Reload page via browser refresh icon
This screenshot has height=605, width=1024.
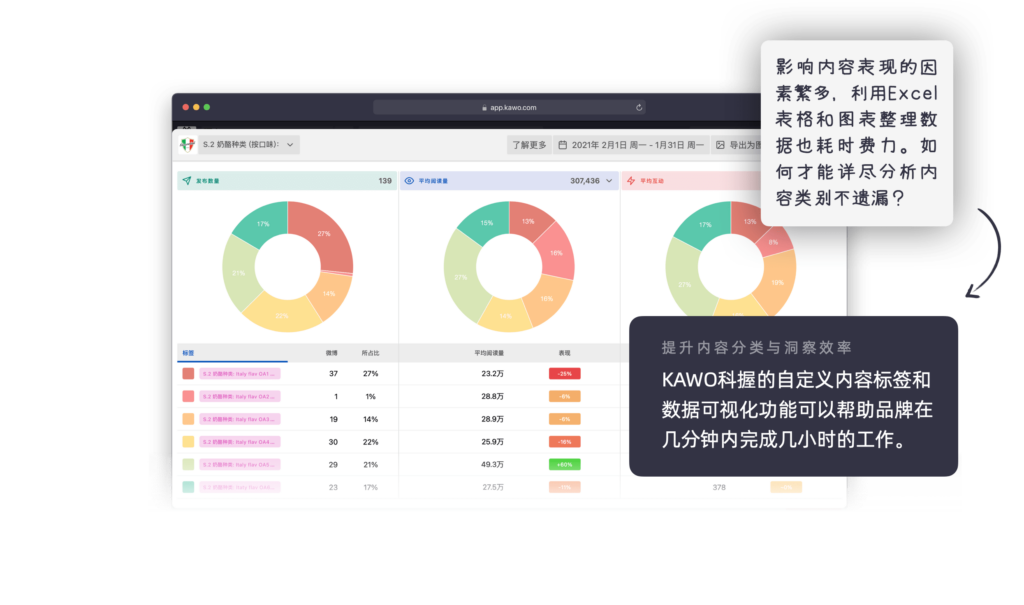(639, 107)
